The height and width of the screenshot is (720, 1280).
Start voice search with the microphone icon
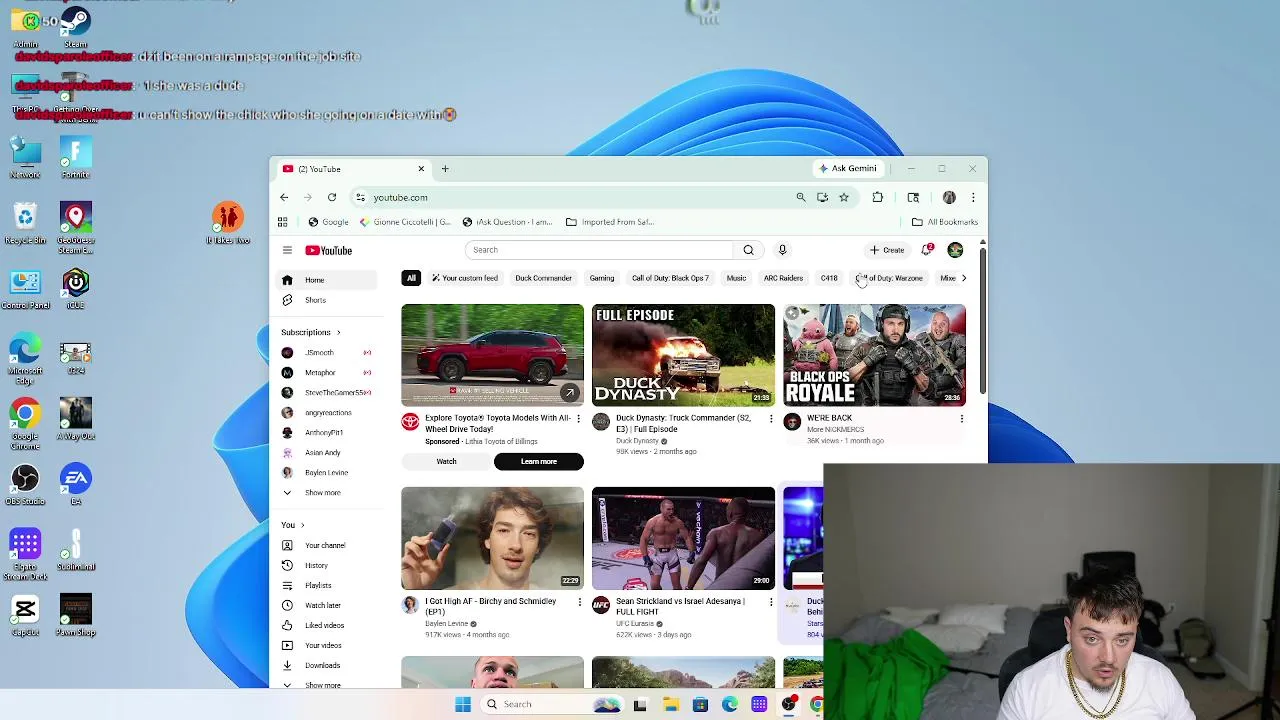pyautogui.click(x=782, y=250)
